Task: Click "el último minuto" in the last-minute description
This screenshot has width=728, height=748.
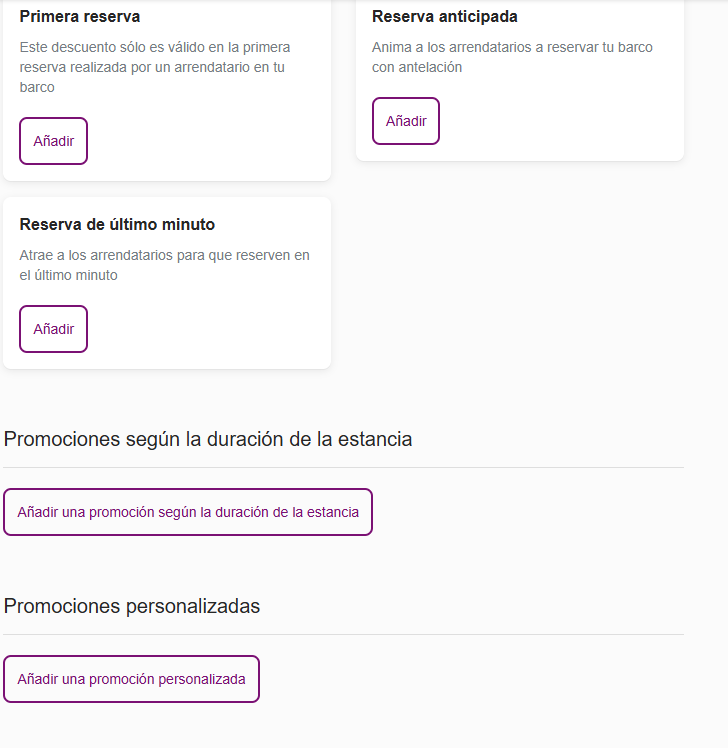Action: pyautogui.click(x=68, y=275)
